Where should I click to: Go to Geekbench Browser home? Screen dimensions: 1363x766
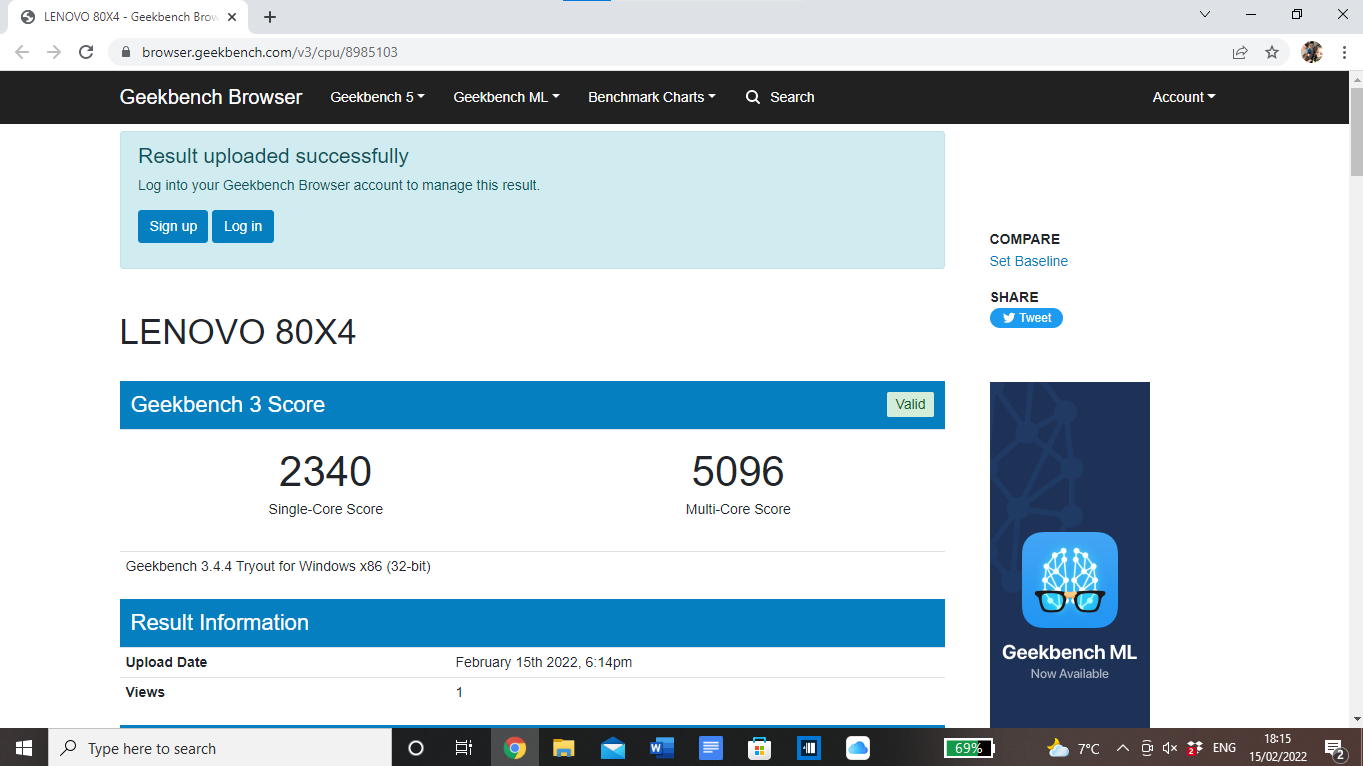coord(211,97)
